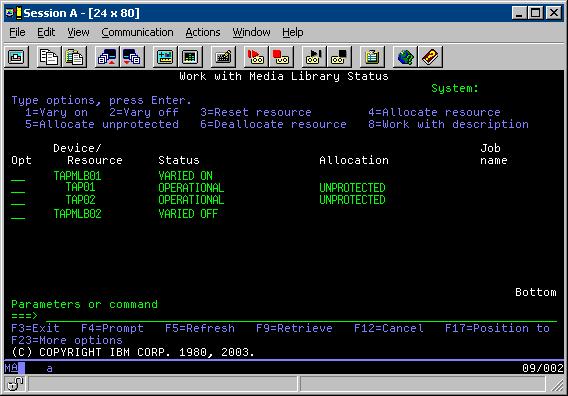This screenshot has height=396, width=568.
Task: Click the Send File to Host icon
Action: coord(107,57)
